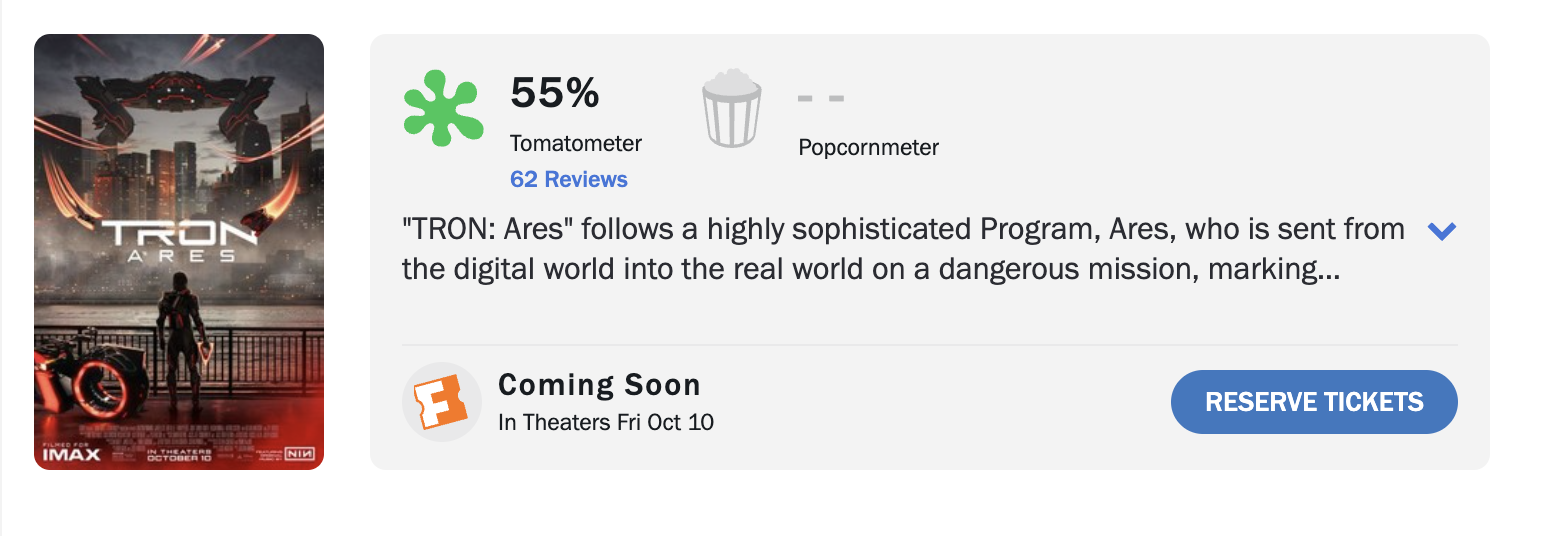Select the Tomatometer label text
Screen dimensions: 1568x536
(x=575, y=143)
